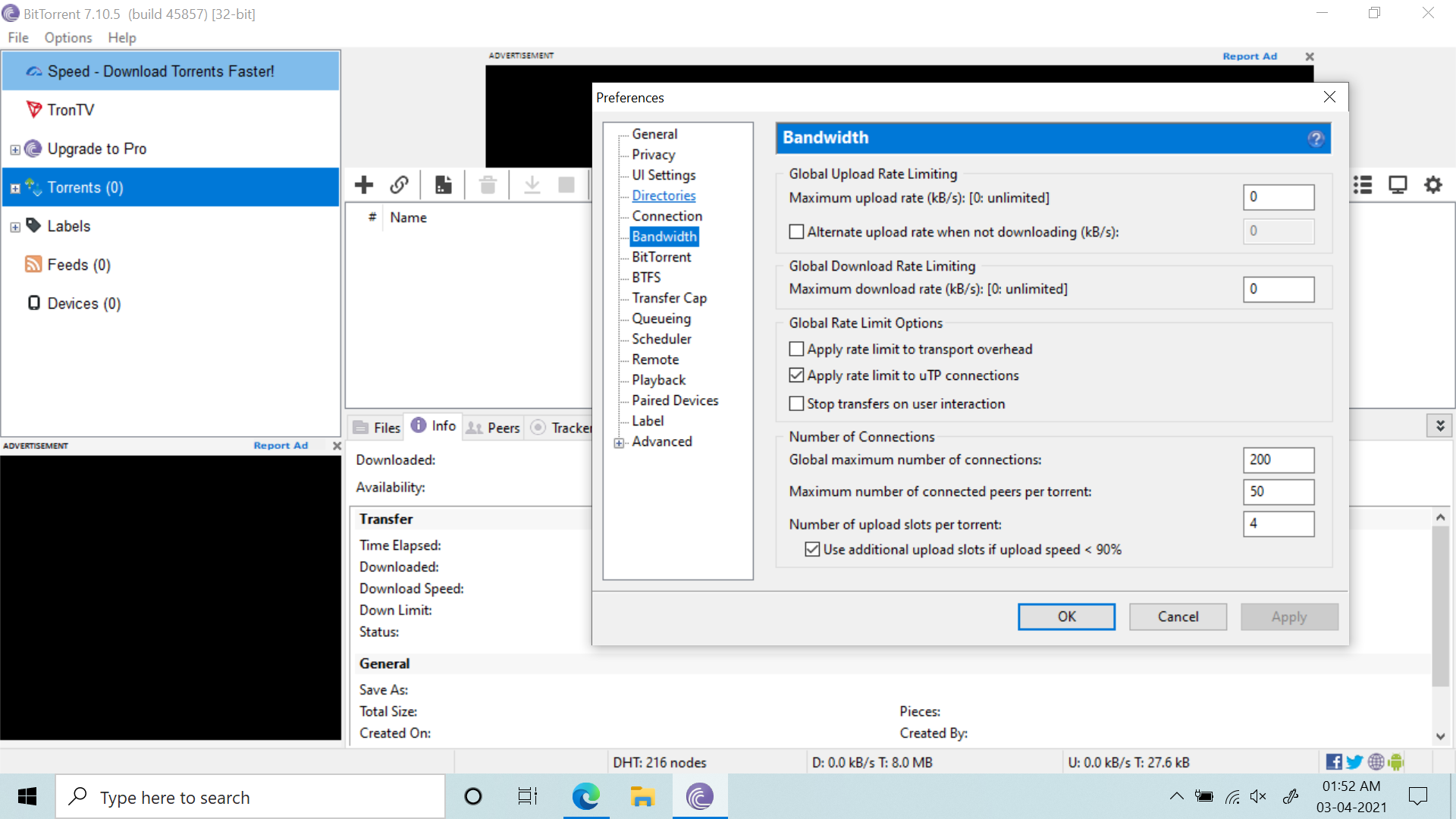Click Cancel in Preferences dialog
Screen dimensions: 1456x819
1178,617
